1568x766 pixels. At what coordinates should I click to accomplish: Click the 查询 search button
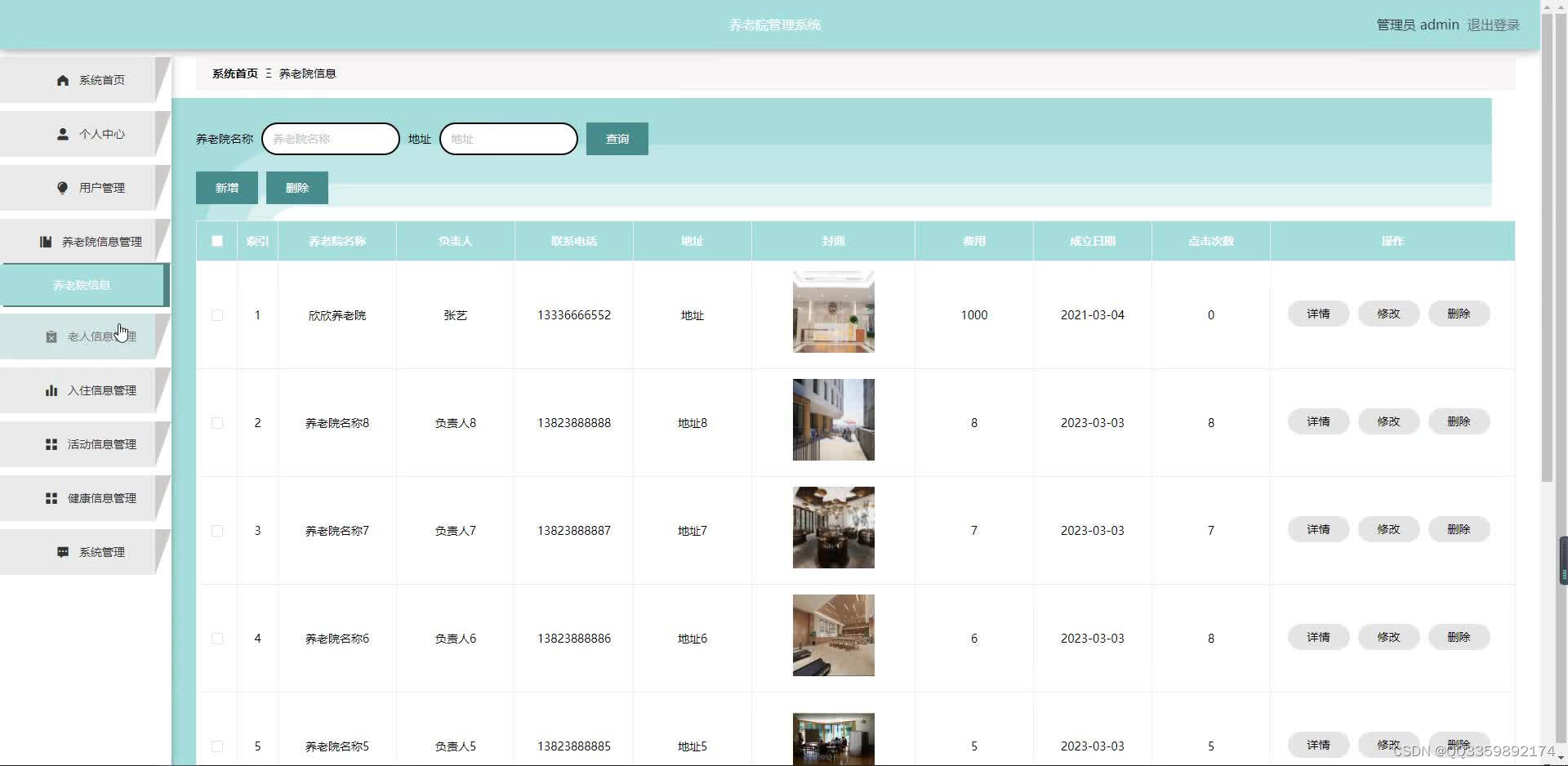tap(617, 139)
